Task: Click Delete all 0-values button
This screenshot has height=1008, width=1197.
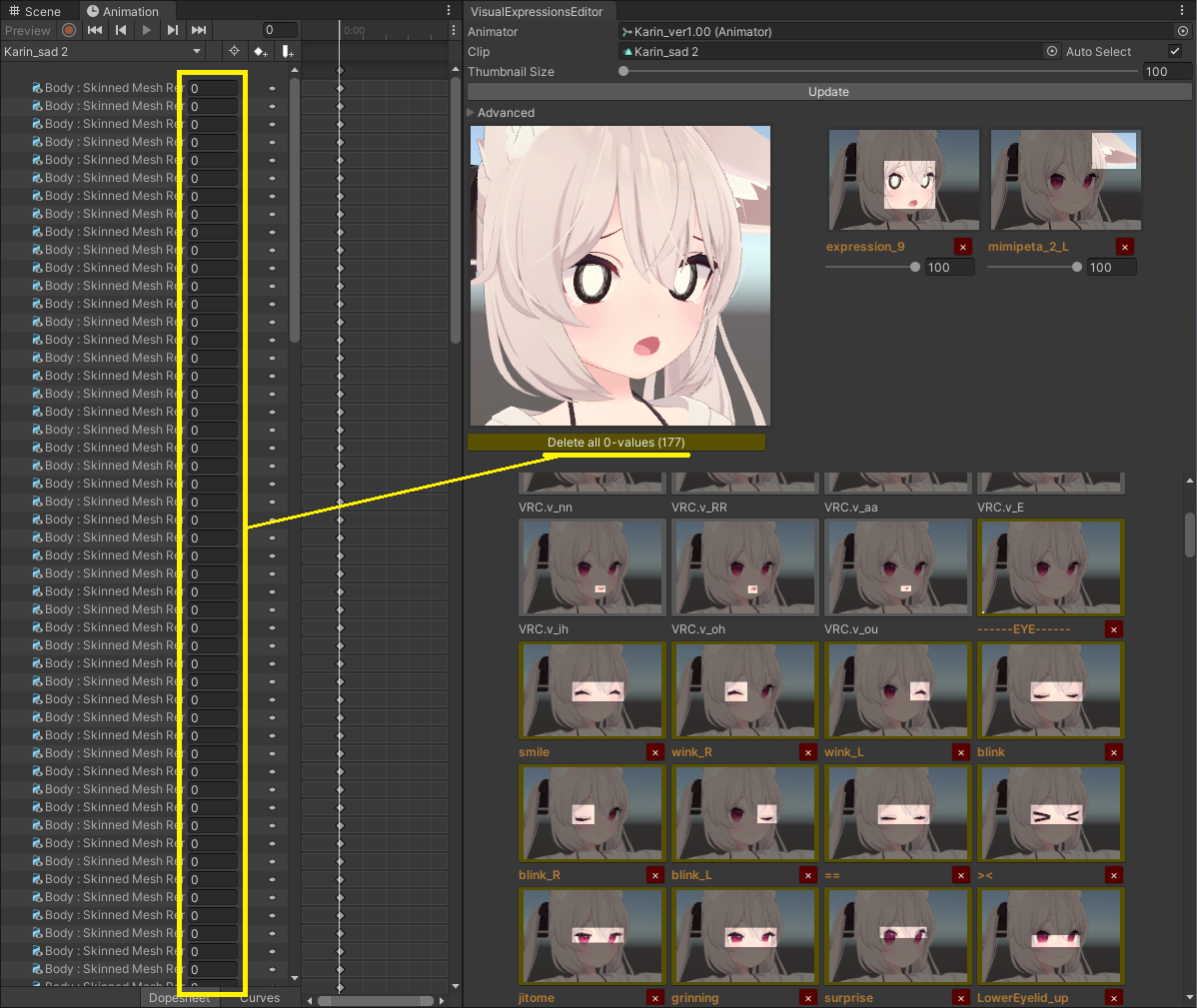Action: pyautogui.click(x=616, y=443)
